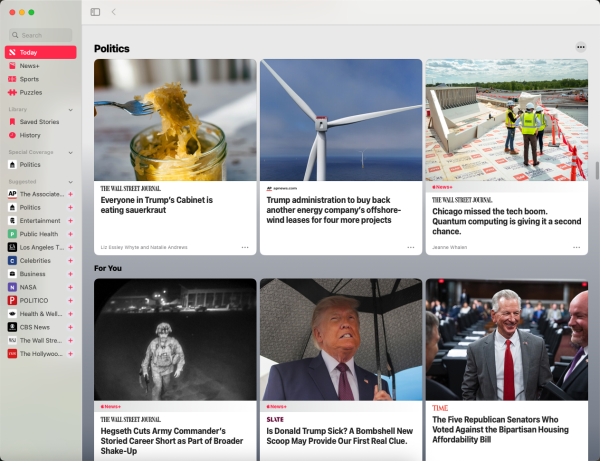The height and width of the screenshot is (461, 600).
Task: Read the Five Republican Senators TIME article
Action: pos(500,430)
